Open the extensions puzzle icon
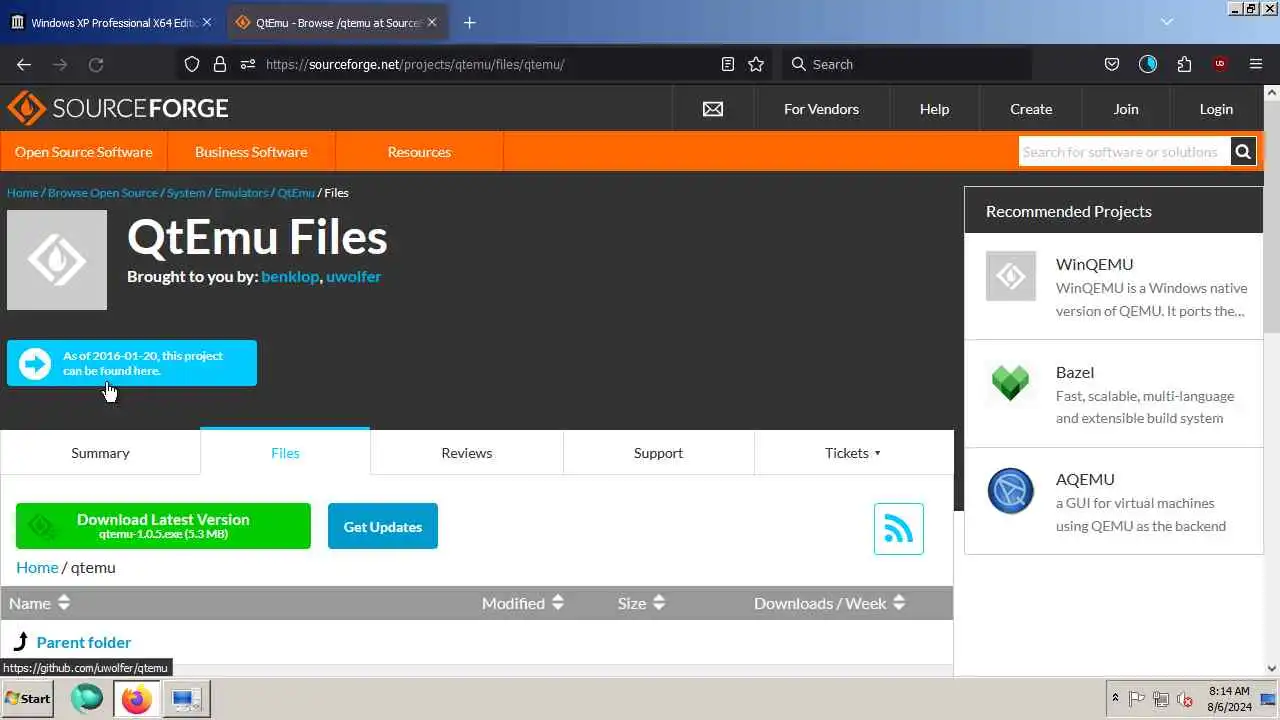Viewport: 1280px width, 720px height. [1184, 64]
